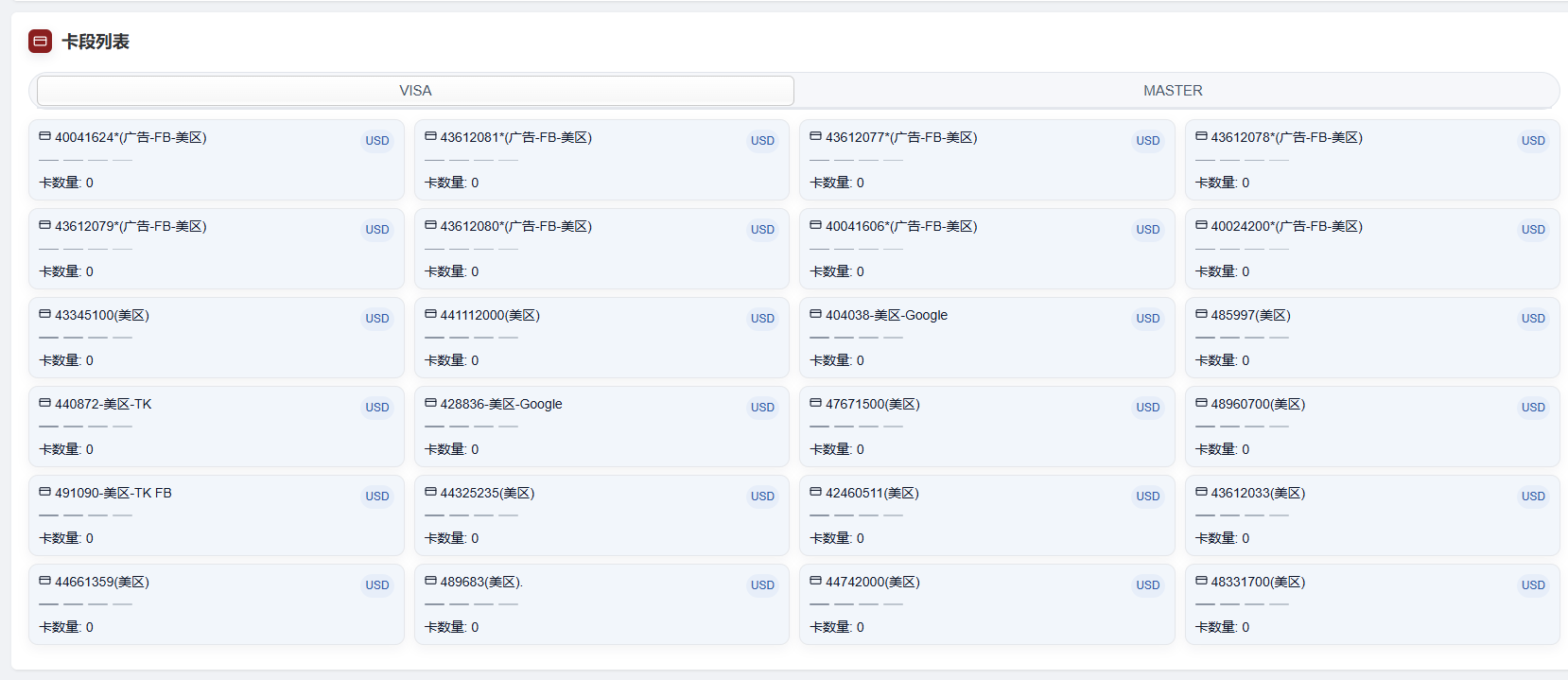Select the VISA tab

tap(415, 91)
